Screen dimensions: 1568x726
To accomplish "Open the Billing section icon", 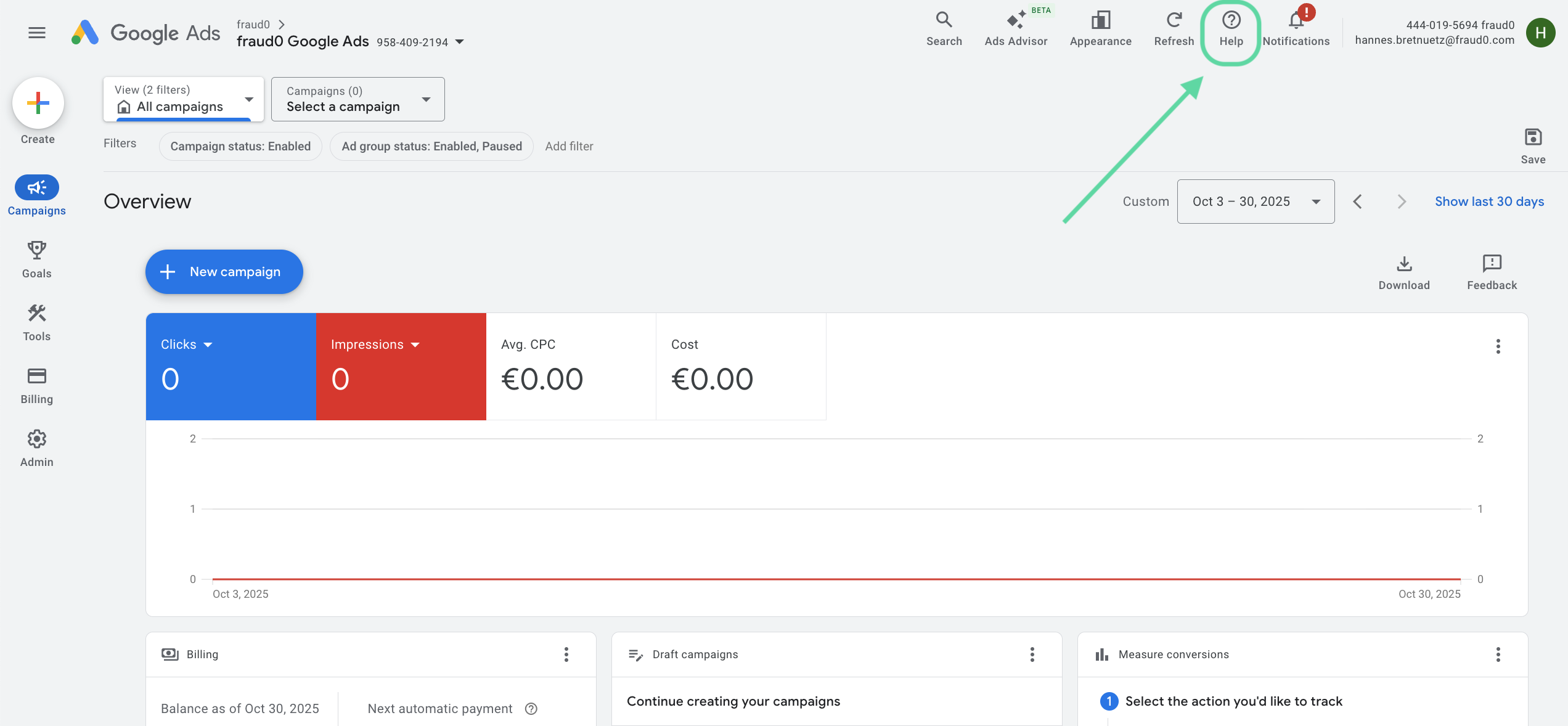I will pyautogui.click(x=36, y=385).
